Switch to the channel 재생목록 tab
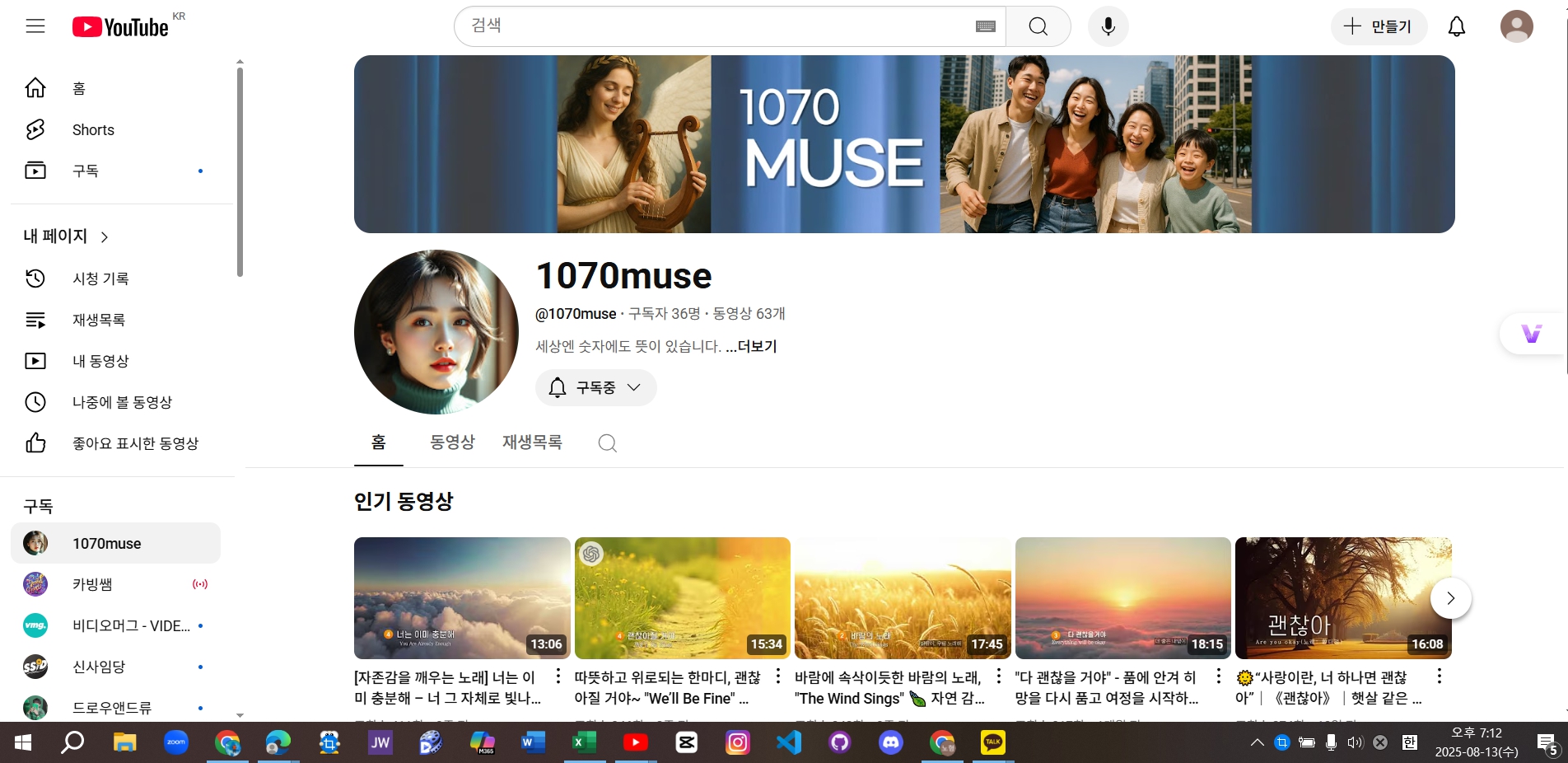 click(x=532, y=442)
